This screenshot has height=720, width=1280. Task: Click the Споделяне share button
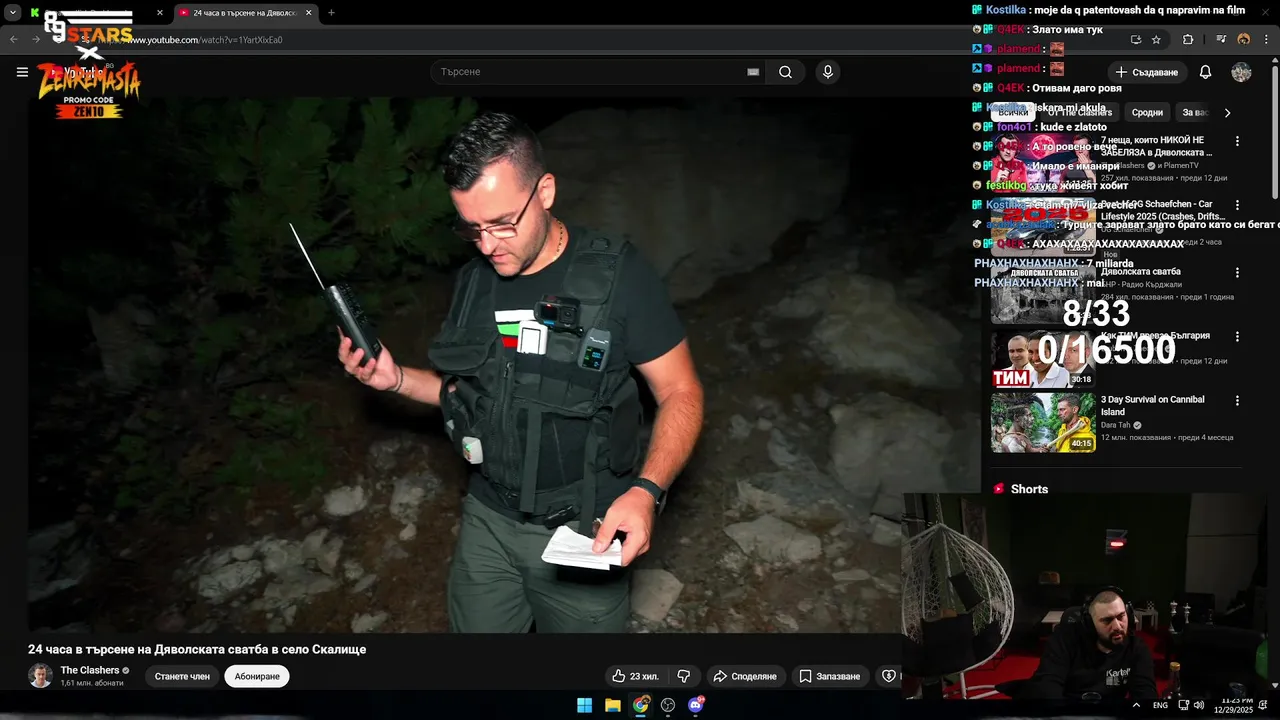tap(744, 676)
